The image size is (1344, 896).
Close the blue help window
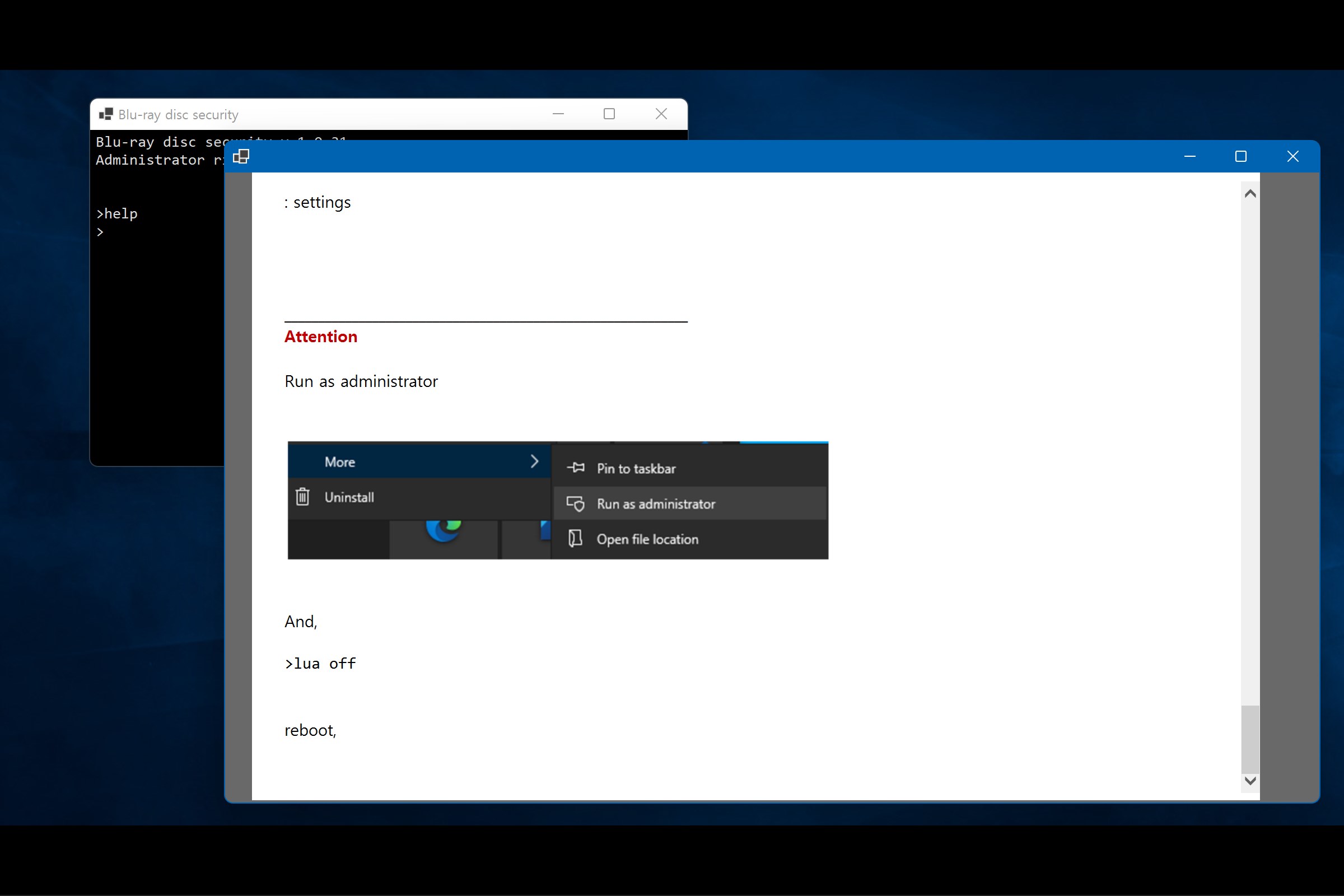click(1292, 157)
